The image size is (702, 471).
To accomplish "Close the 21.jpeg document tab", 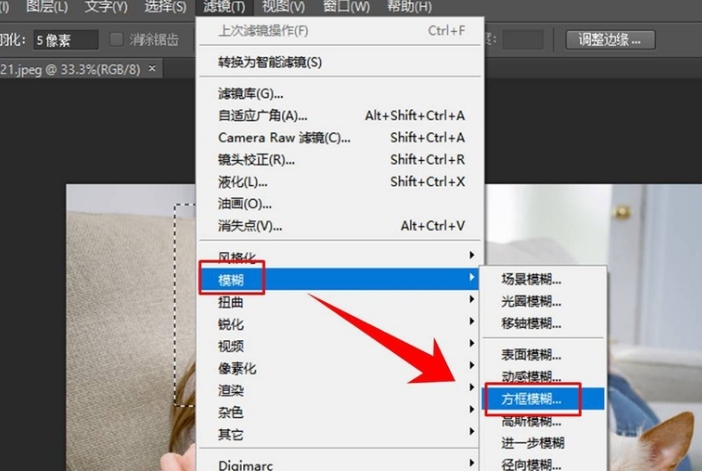I will [152, 69].
